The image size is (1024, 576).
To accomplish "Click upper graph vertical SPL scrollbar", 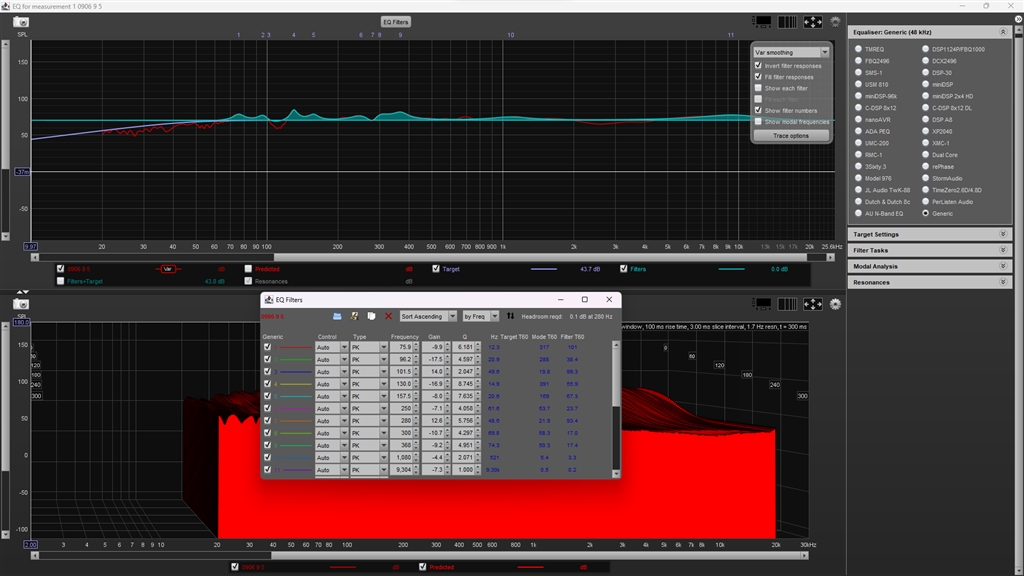I will [x=5, y=140].
